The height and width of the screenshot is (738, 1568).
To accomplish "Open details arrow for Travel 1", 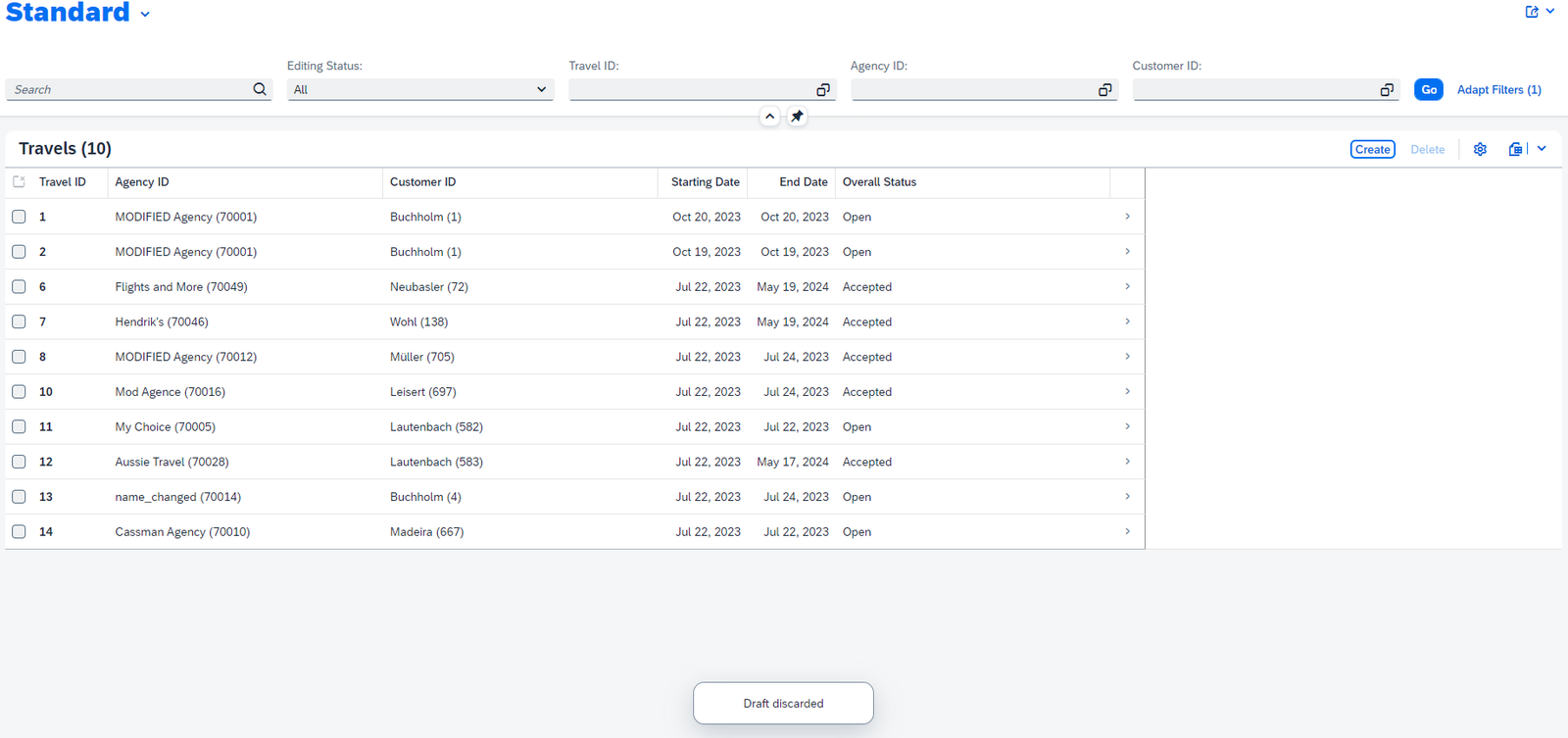I will (x=1127, y=217).
